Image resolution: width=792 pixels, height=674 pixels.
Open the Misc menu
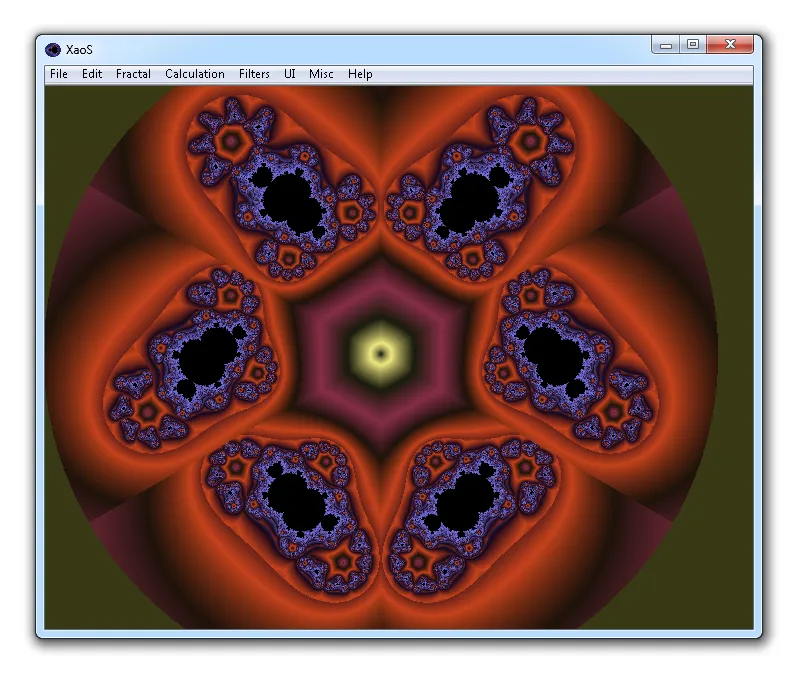321,74
